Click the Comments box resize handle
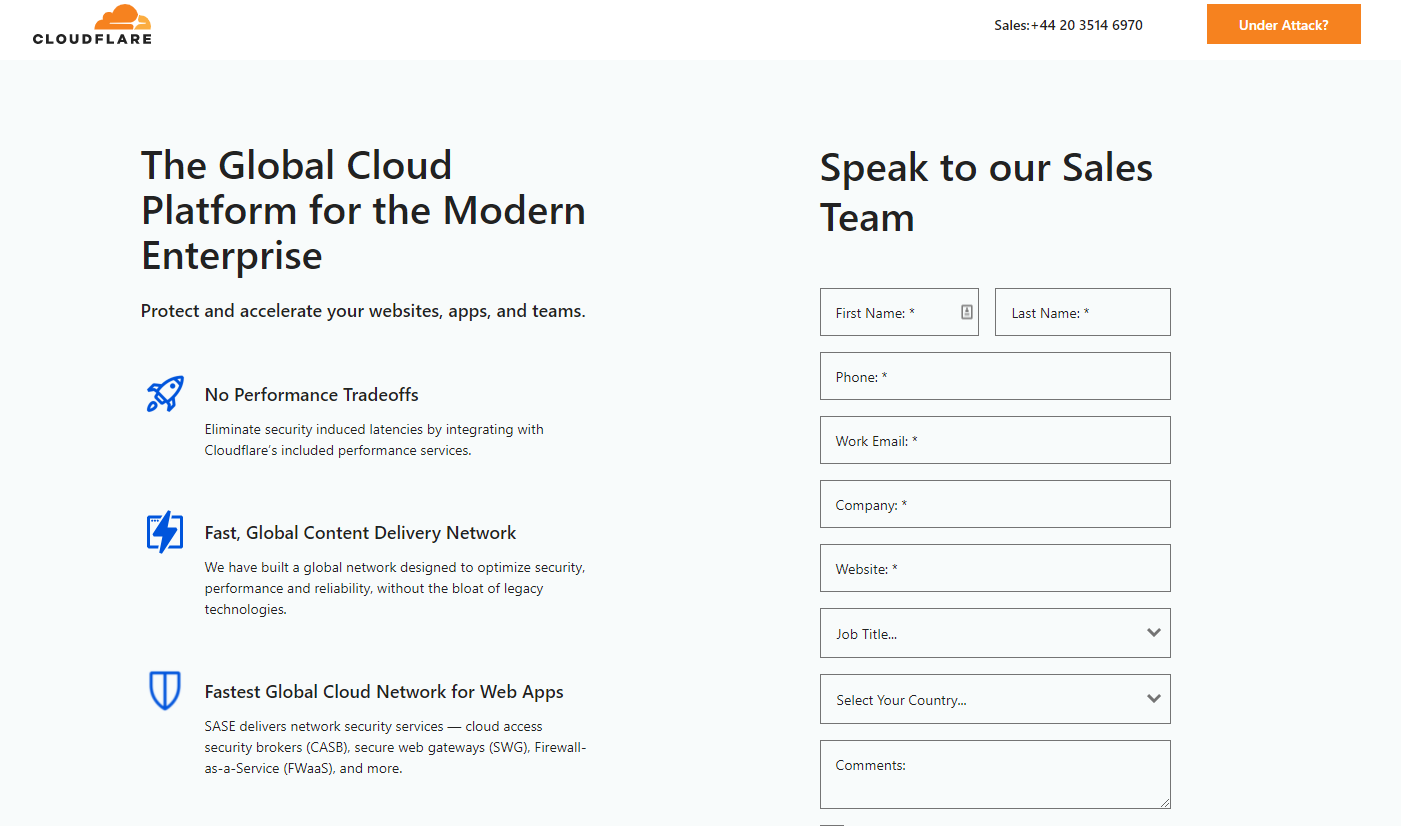 pyautogui.click(x=1165, y=803)
